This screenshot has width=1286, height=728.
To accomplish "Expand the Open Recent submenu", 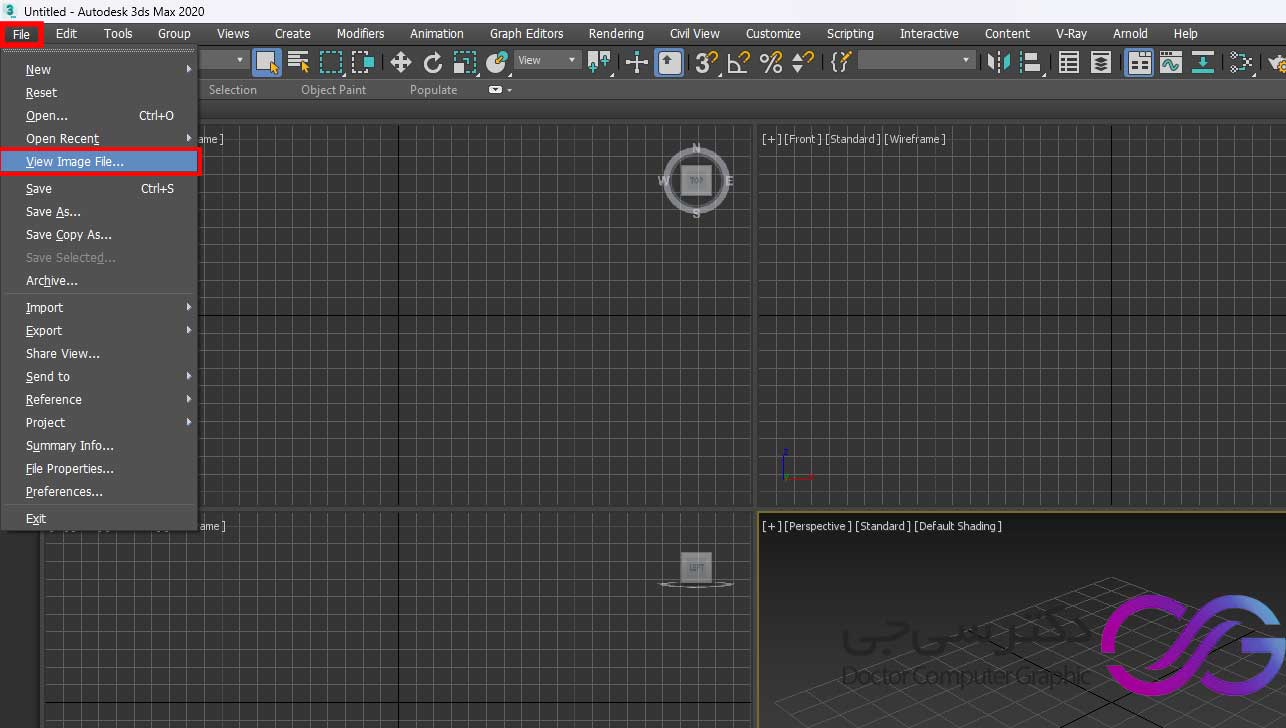I will click(x=100, y=139).
